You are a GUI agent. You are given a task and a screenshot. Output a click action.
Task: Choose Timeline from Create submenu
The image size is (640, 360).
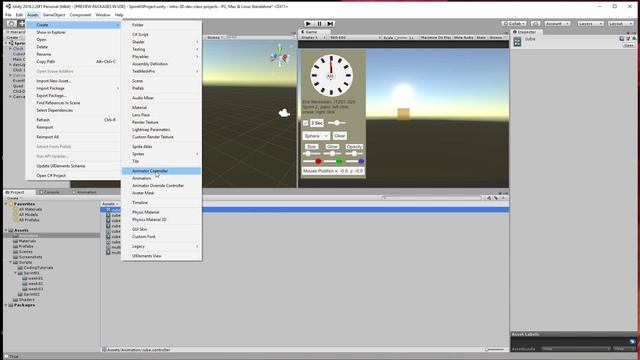pos(161,202)
